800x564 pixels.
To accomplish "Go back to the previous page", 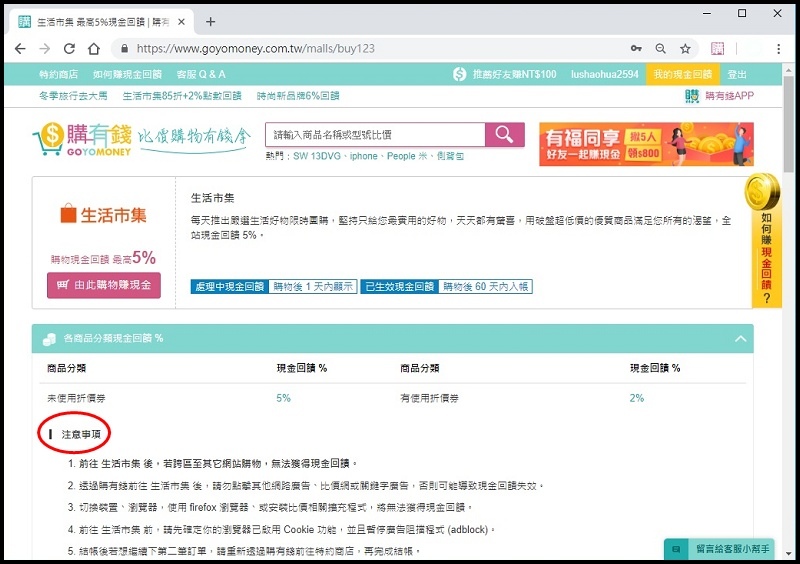I will (x=20, y=48).
